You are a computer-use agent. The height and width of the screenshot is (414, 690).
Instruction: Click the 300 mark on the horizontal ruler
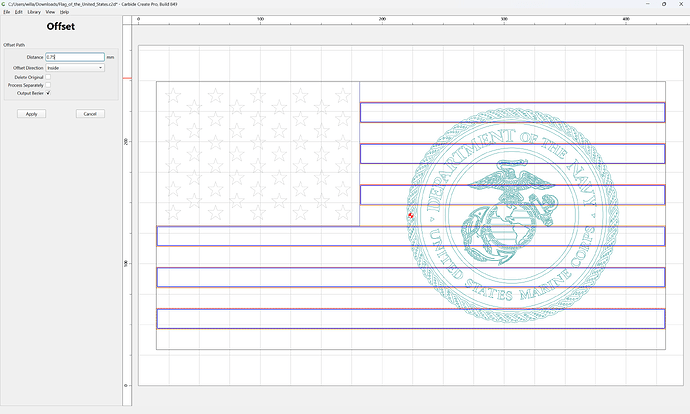point(504,19)
